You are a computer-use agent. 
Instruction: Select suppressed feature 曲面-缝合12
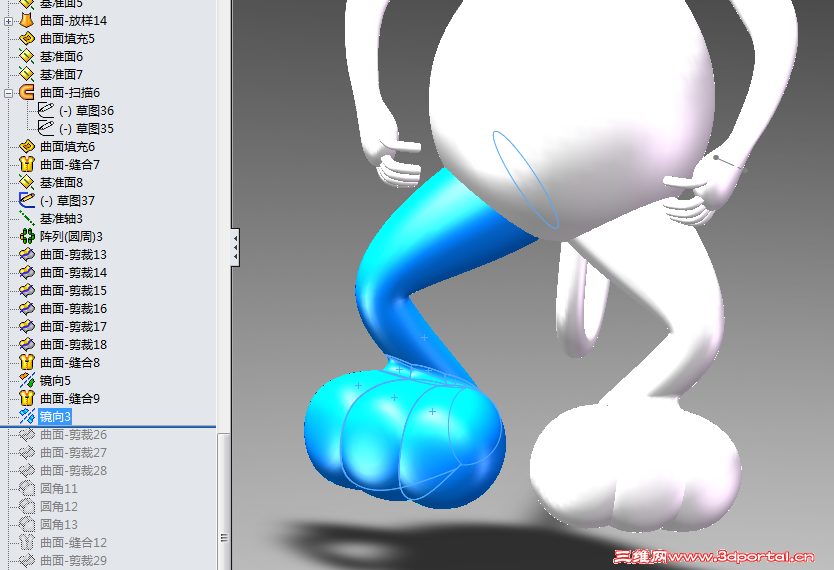[x=73, y=542]
